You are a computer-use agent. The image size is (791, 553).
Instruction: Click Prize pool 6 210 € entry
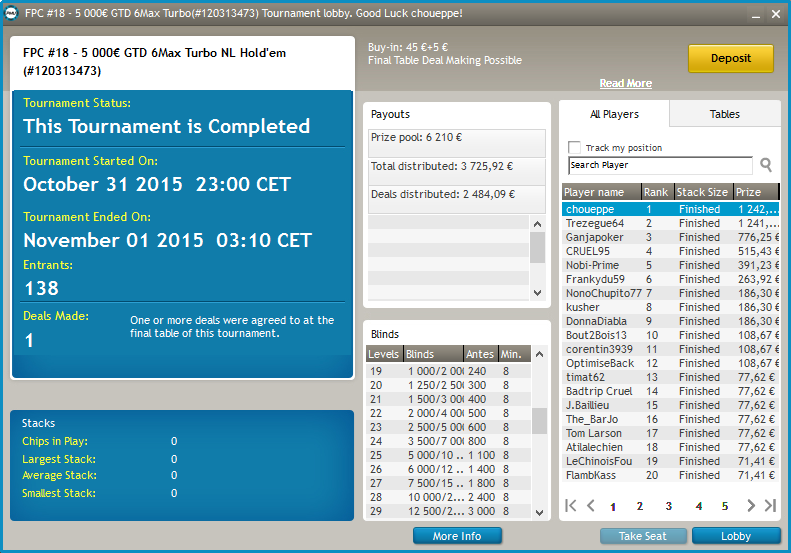pyautogui.click(x=457, y=143)
